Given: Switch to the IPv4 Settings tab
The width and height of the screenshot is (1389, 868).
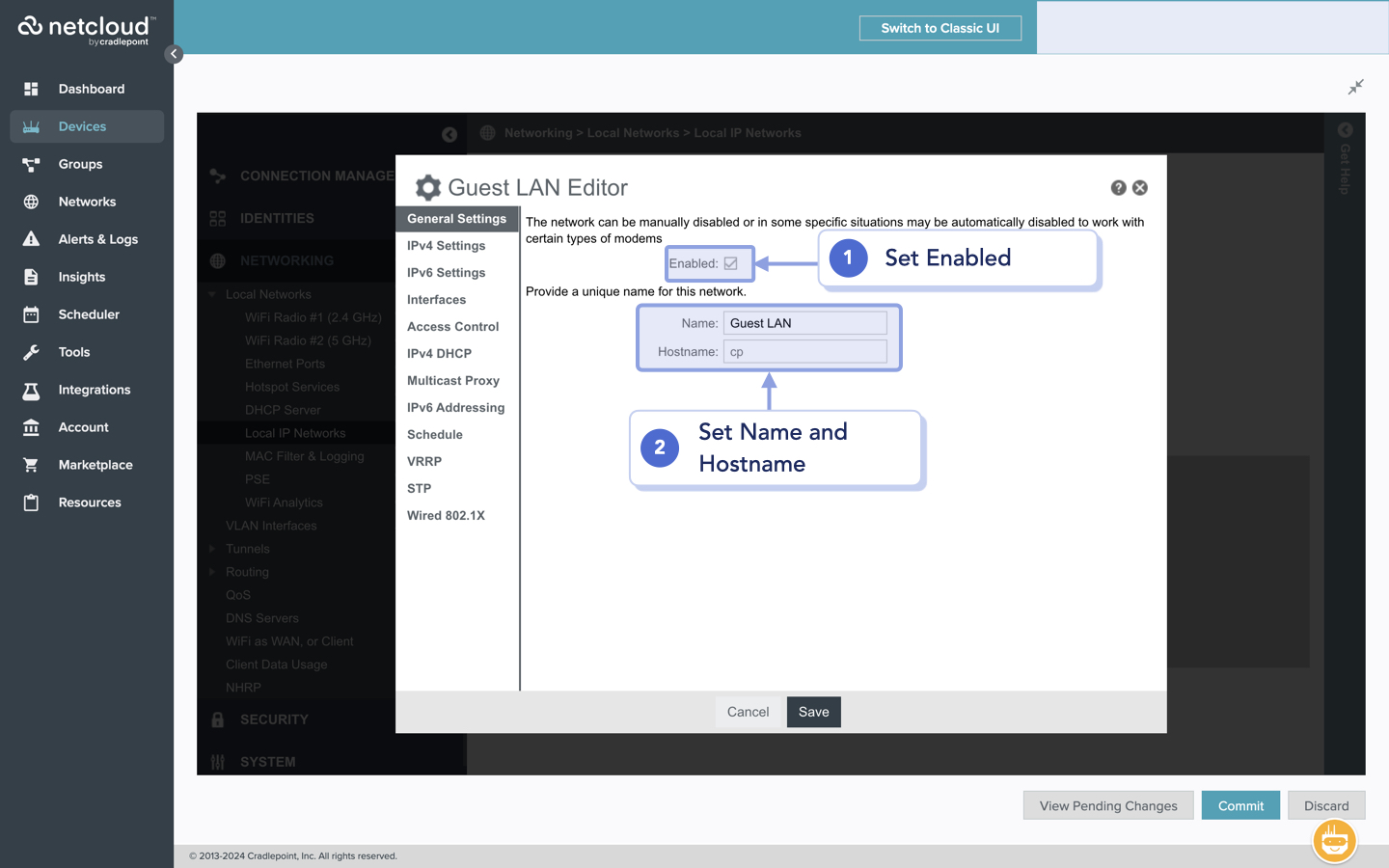Looking at the screenshot, I should (x=446, y=246).
